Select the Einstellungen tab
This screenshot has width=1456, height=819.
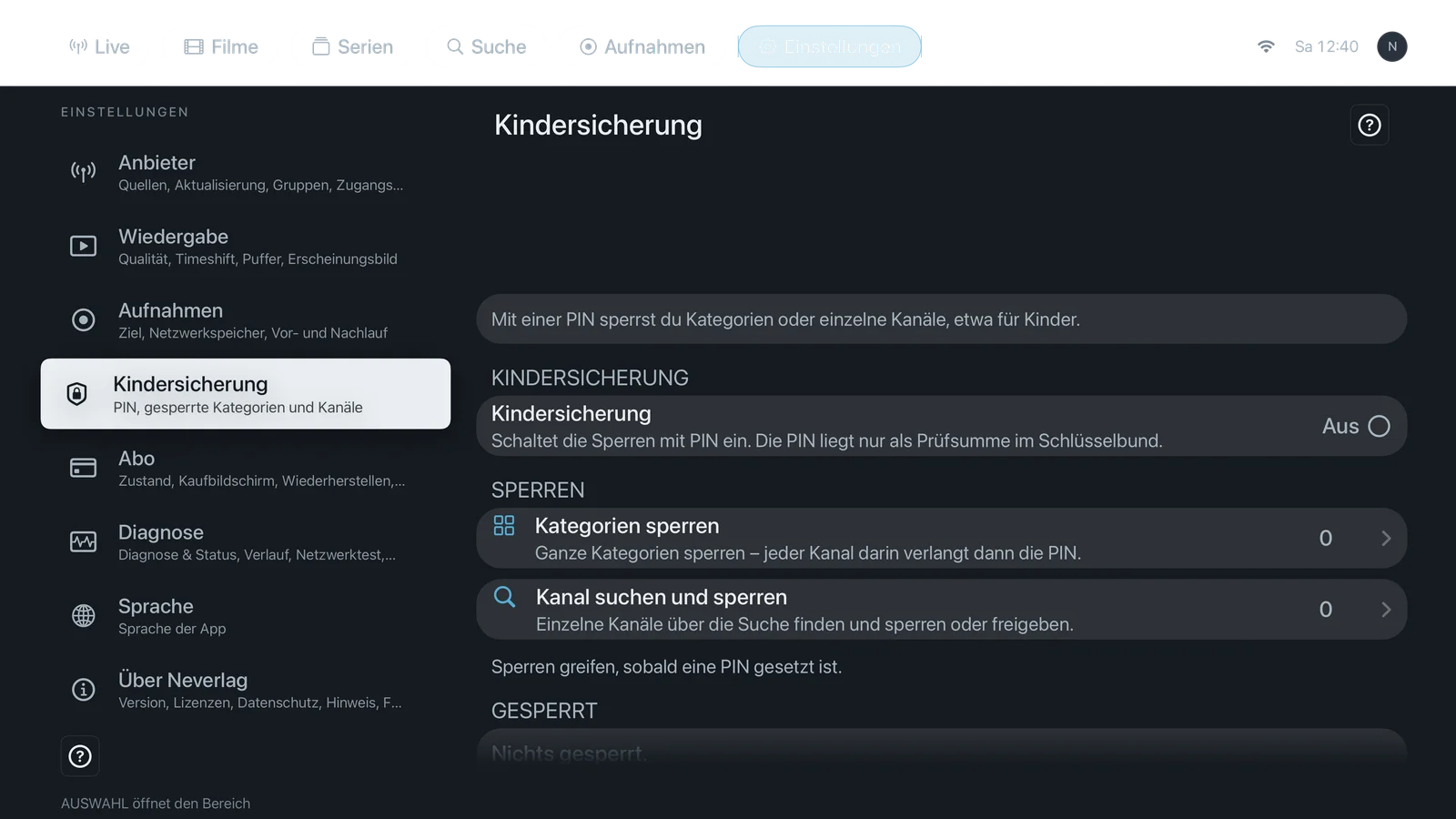(830, 46)
